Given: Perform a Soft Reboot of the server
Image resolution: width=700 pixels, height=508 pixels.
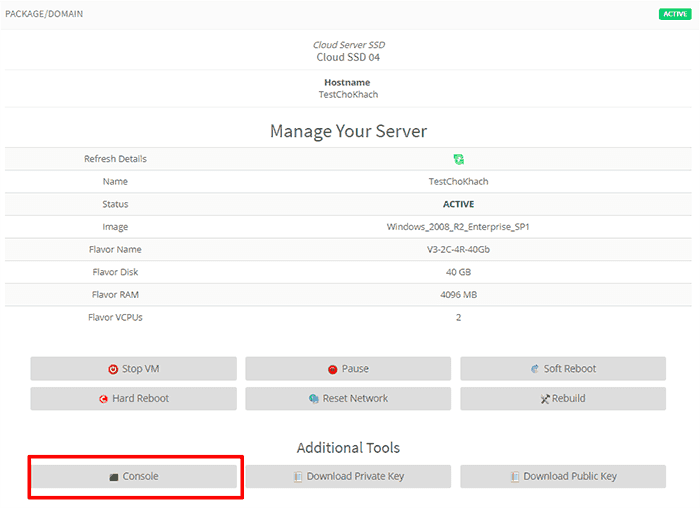Looking at the screenshot, I should point(563,369).
